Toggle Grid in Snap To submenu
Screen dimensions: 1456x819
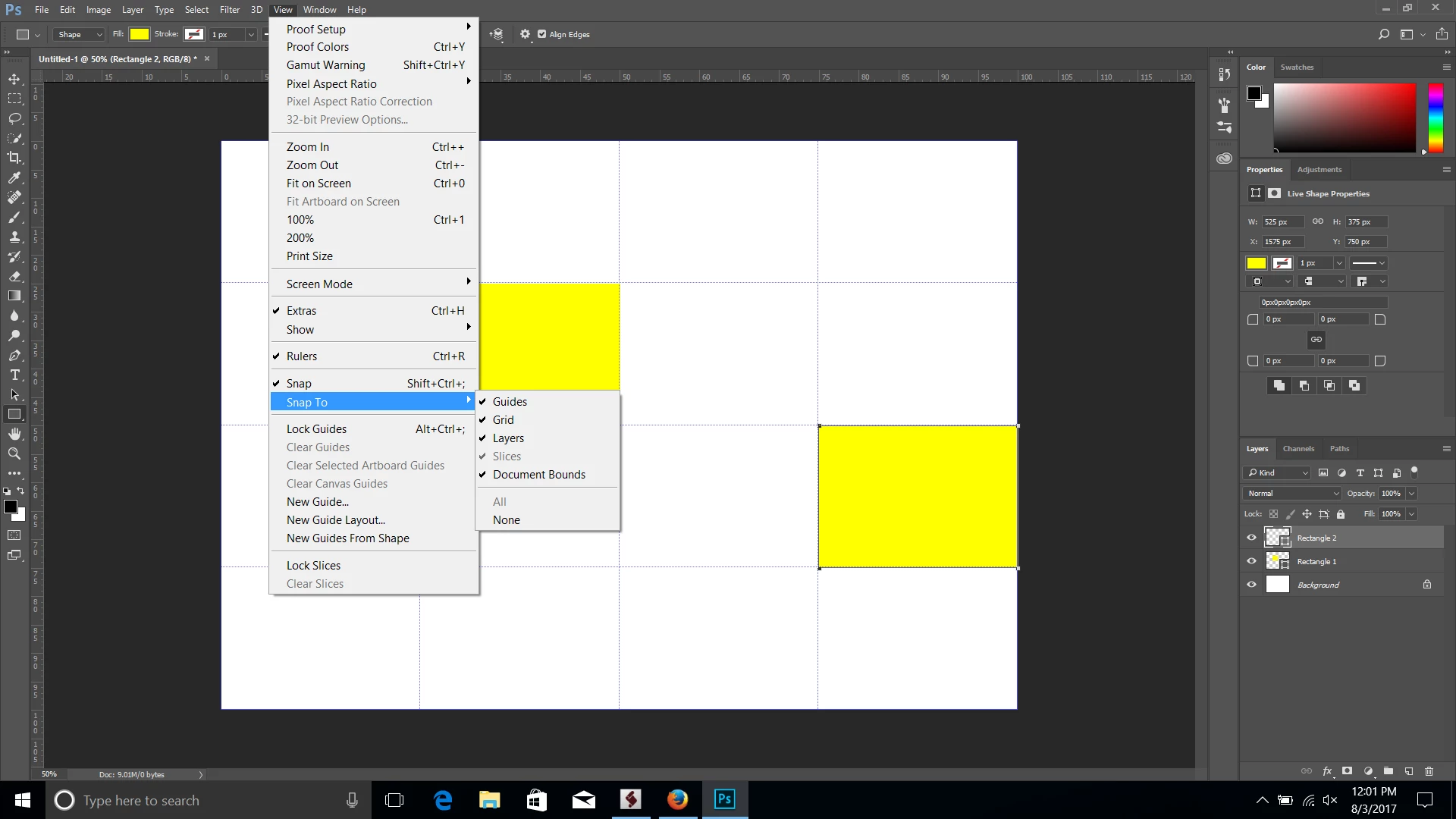[504, 420]
